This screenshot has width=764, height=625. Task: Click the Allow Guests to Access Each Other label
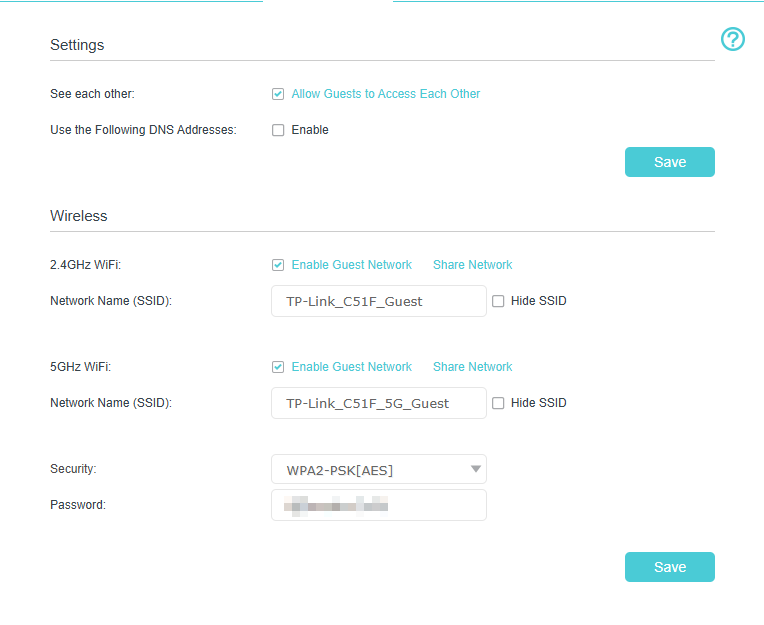tap(385, 94)
